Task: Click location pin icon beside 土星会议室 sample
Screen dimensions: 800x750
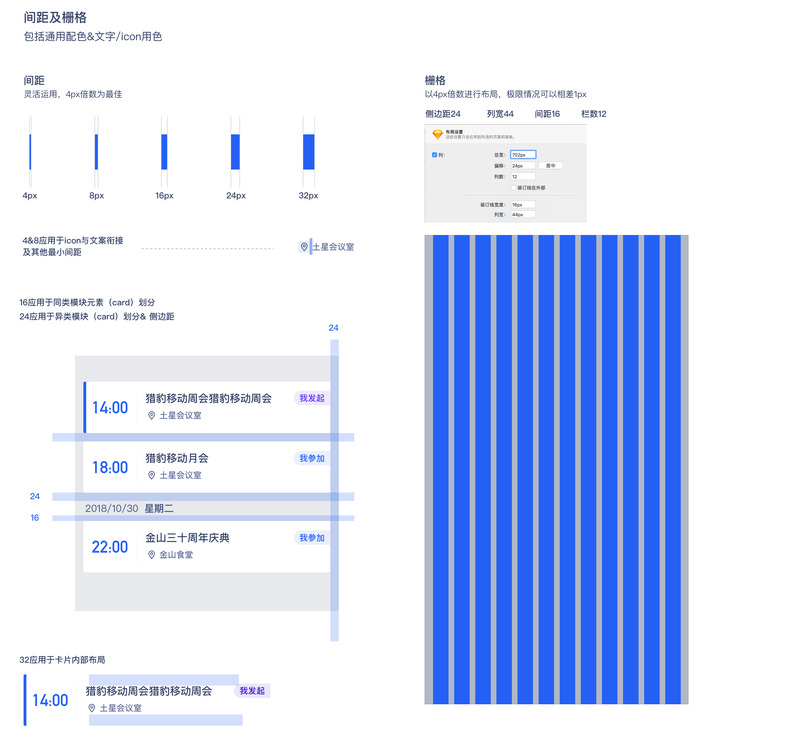Action: pos(304,247)
